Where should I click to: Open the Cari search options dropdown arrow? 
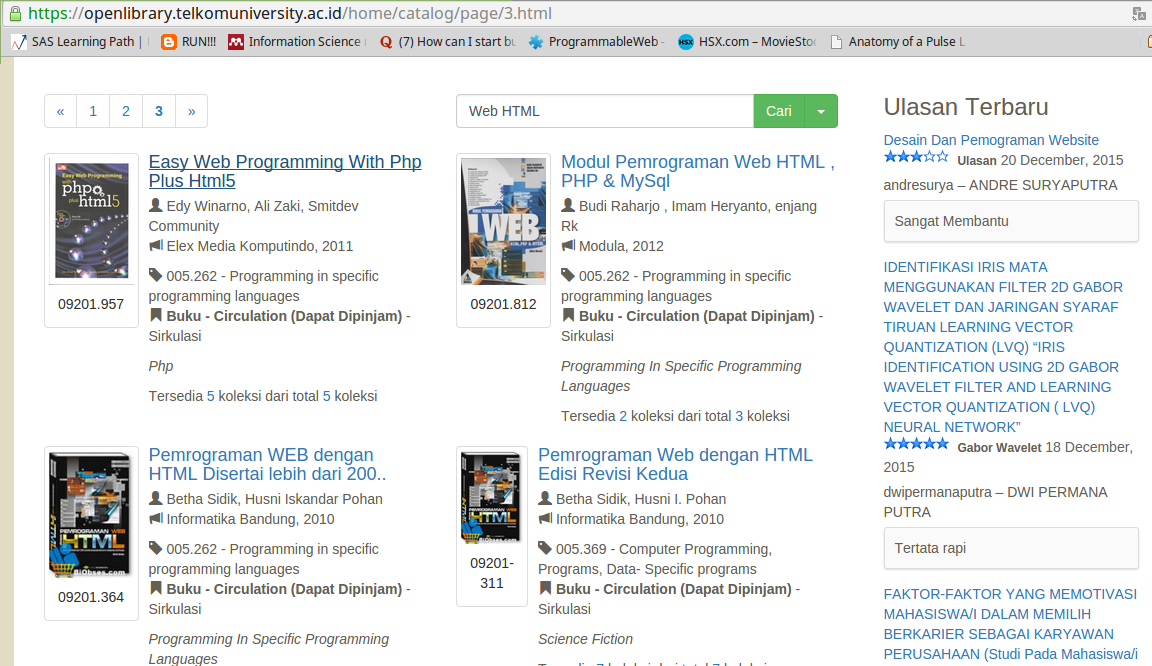coord(821,111)
